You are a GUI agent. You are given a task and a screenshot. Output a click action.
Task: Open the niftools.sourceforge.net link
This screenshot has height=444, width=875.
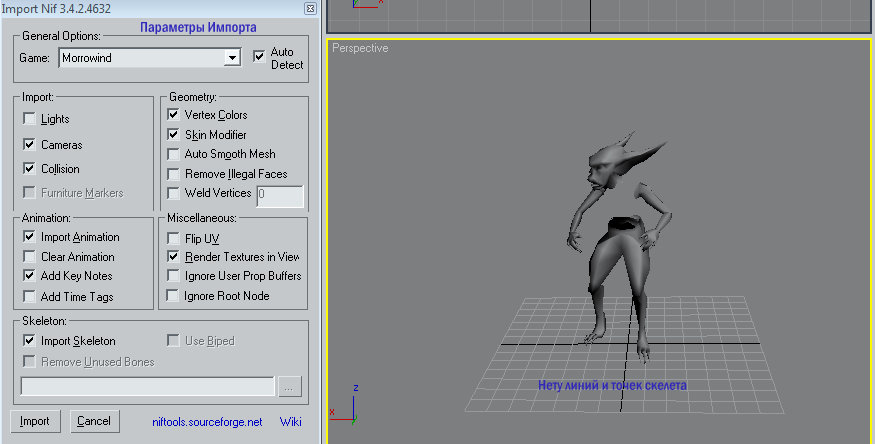(x=207, y=422)
